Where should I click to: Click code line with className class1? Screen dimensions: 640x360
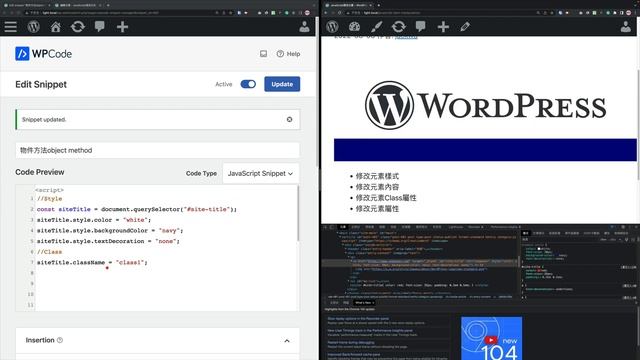[92, 262]
